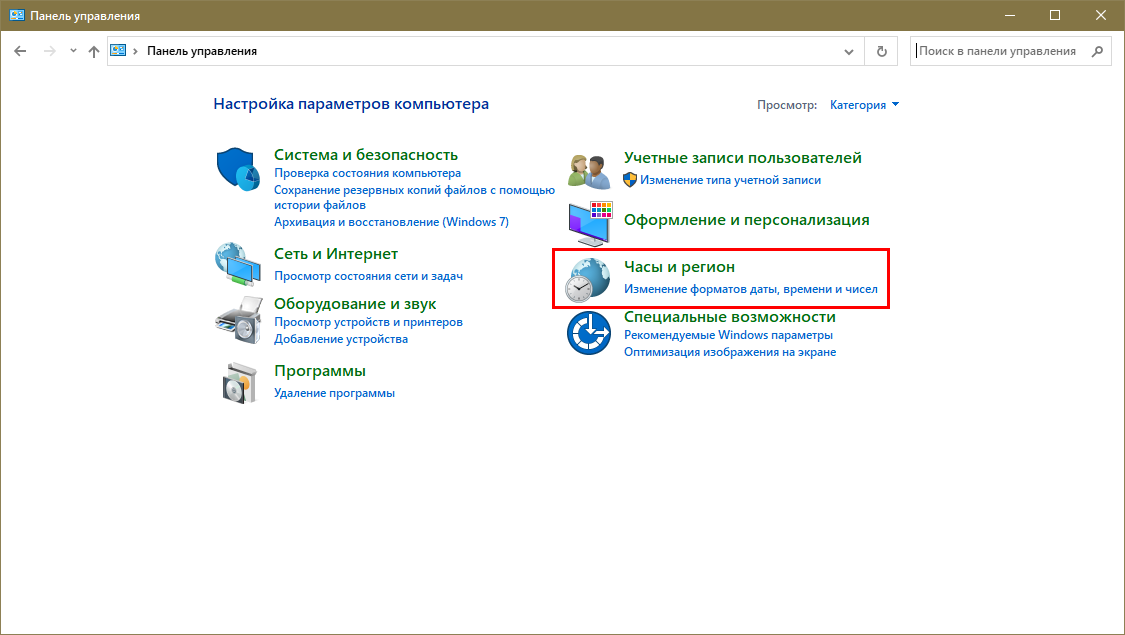The image size is (1125, 635).
Task: Open Удаление программы link
Action: point(334,393)
